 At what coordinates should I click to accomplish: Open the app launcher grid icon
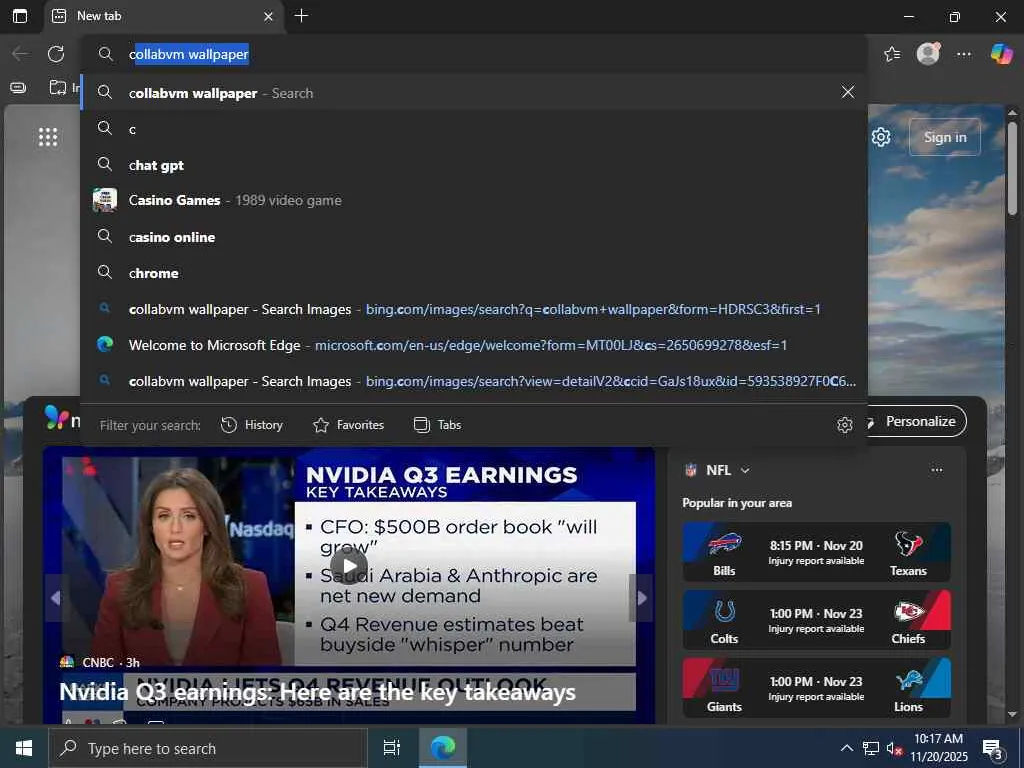pyautogui.click(x=48, y=137)
